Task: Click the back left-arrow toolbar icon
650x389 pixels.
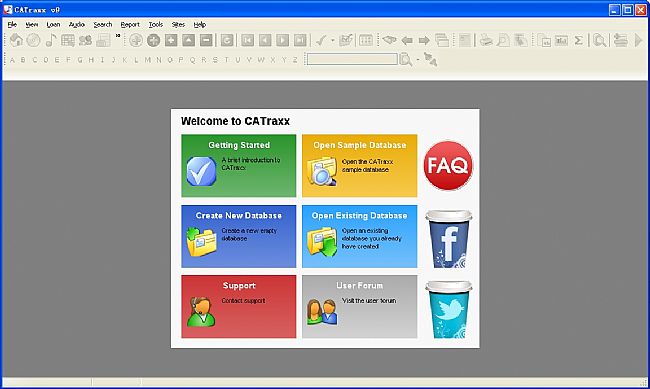Action: coord(407,40)
